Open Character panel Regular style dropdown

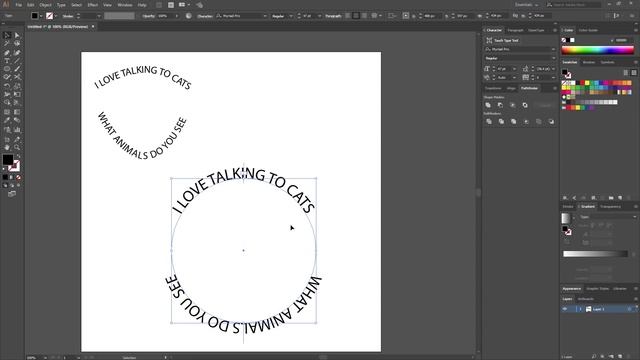click(x=553, y=58)
